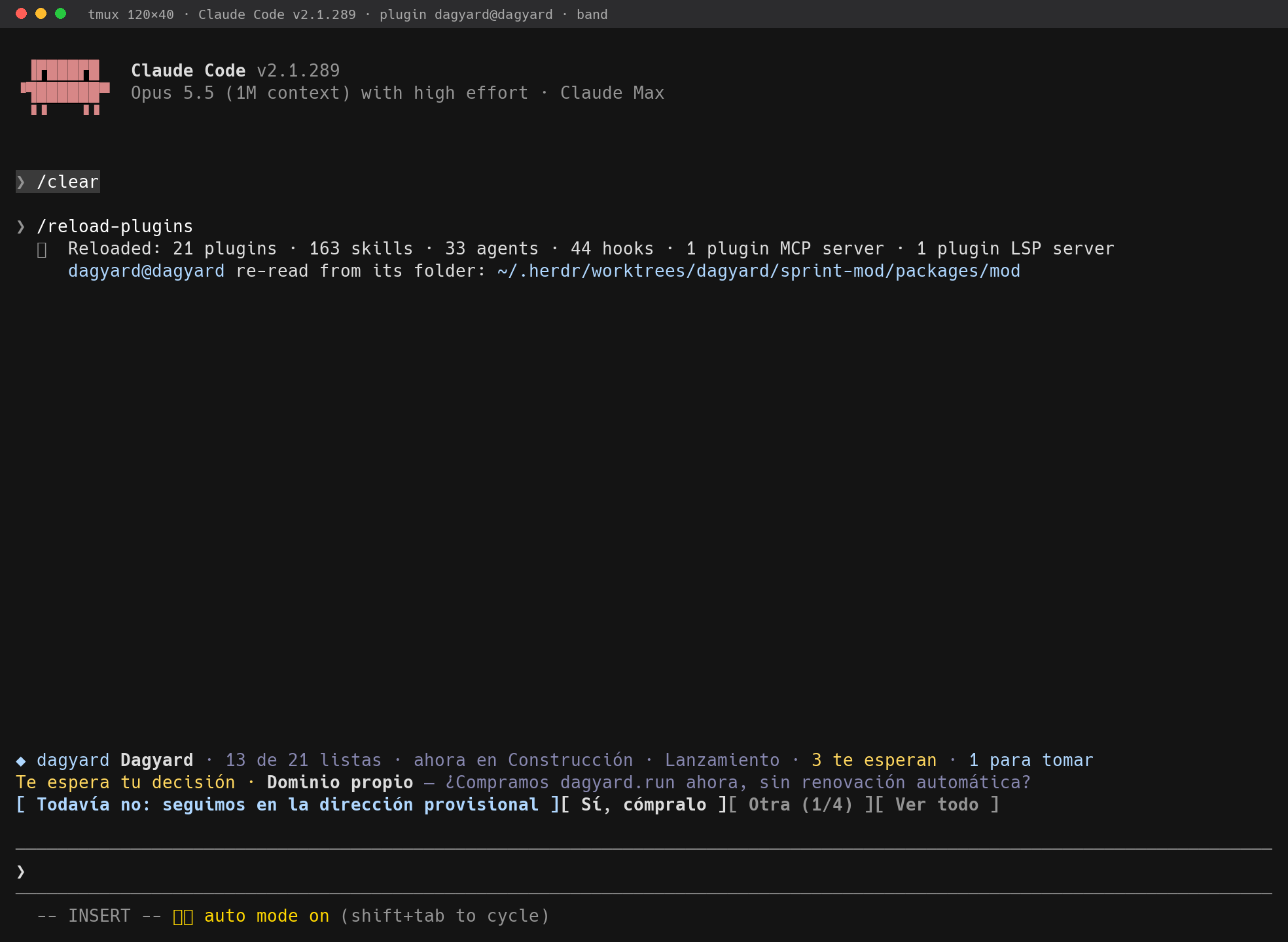The image size is (1288, 942).
Task: Click 'Claude Max' plan label in header
Action: [613, 93]
